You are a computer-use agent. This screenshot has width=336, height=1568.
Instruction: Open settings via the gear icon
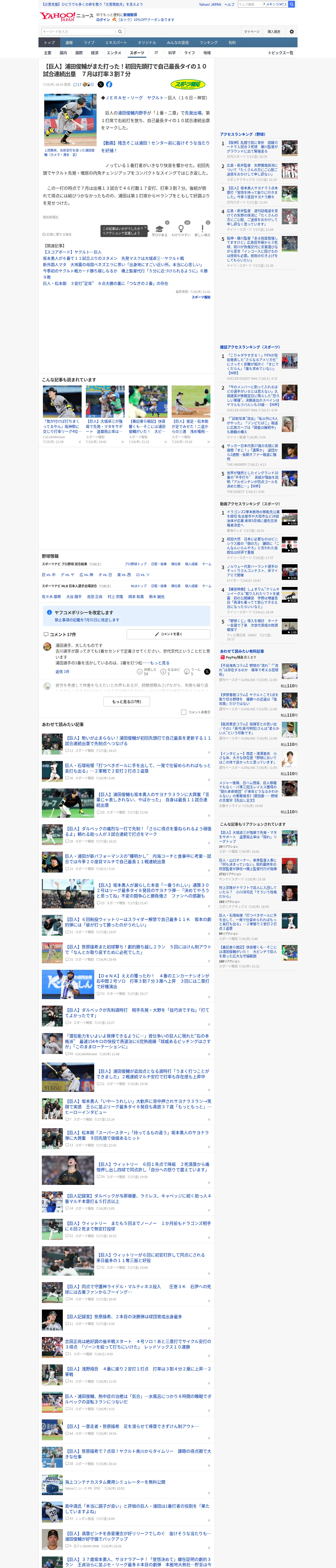[292, 32]
